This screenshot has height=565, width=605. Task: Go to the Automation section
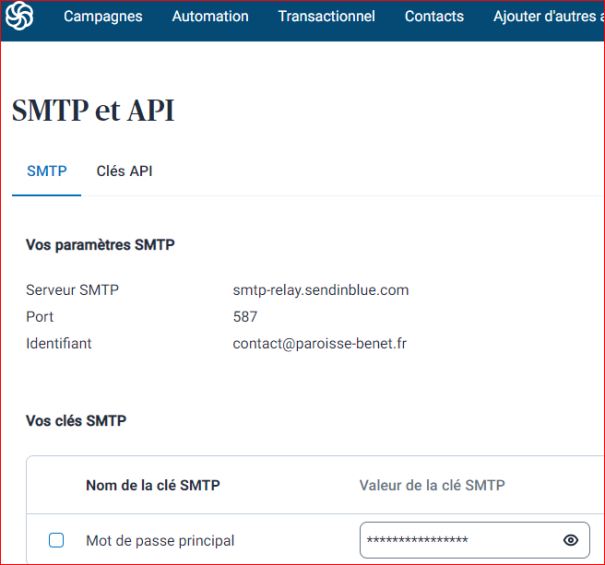click(x=210, y=17)
